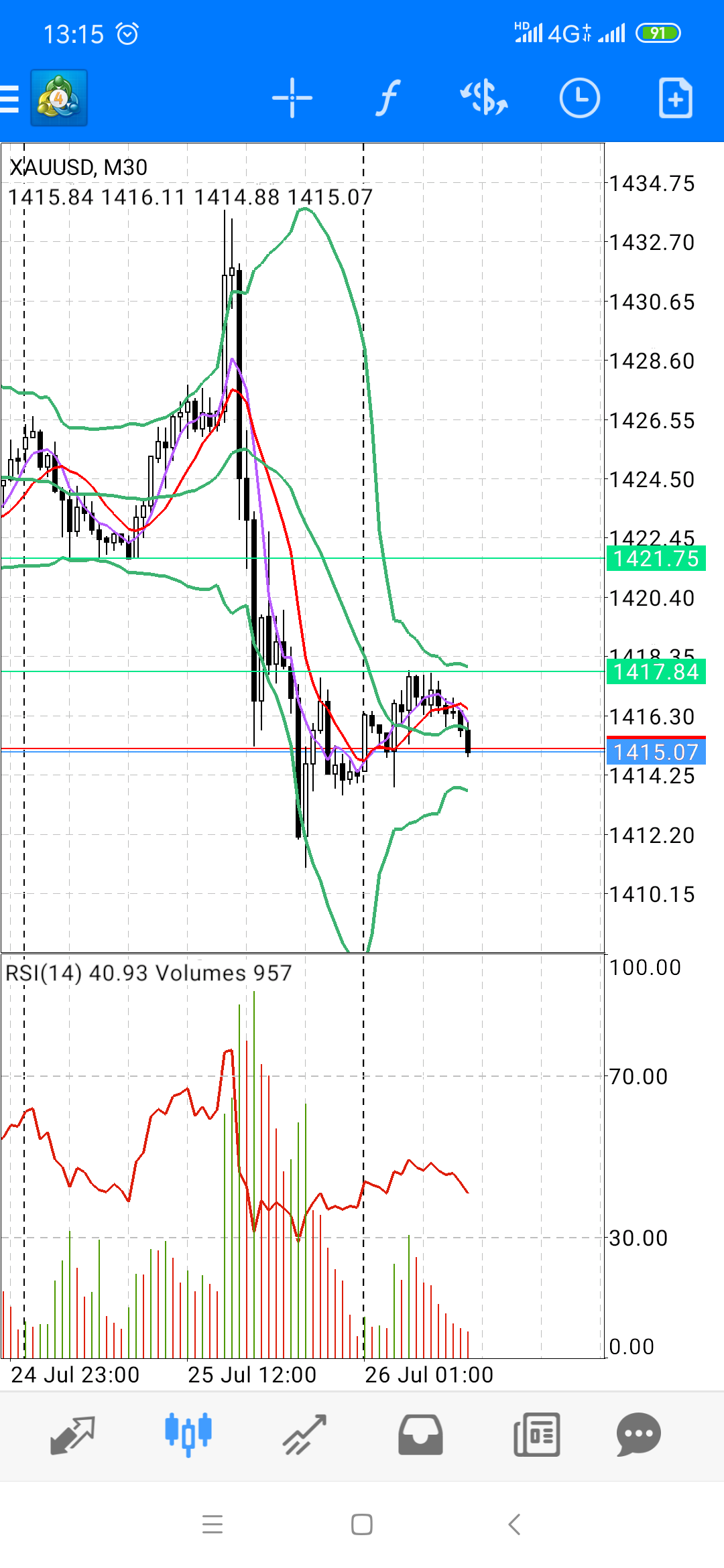Tap the current price label 1415.07
The height and width of the screenshot is (1568, 724).
pyautogui.click(x=656, y=752)
